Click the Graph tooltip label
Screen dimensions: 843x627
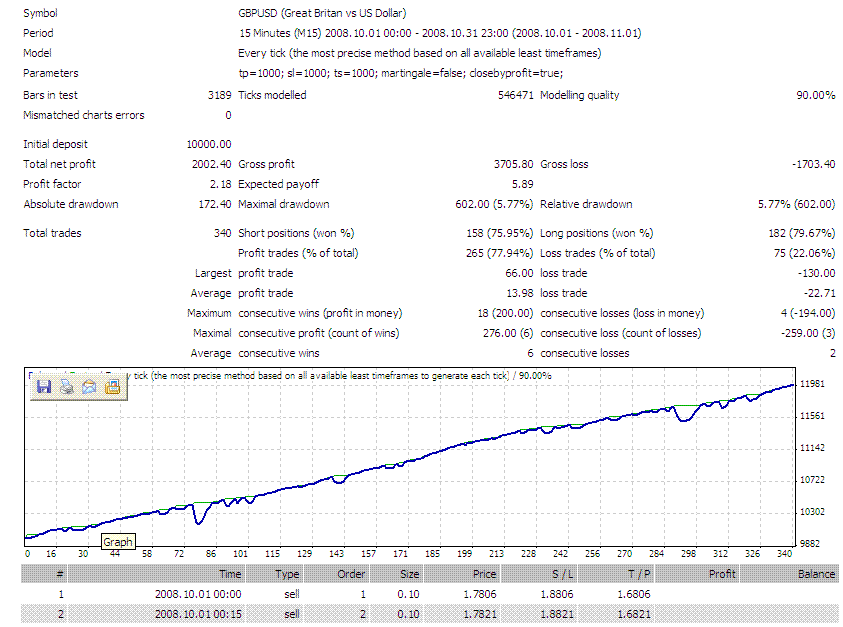pyautogui.click(x=118, y=542)
